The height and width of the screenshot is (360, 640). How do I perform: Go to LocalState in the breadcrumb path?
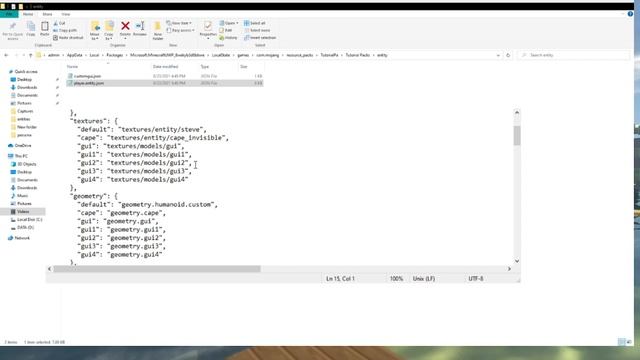[221, 55]
